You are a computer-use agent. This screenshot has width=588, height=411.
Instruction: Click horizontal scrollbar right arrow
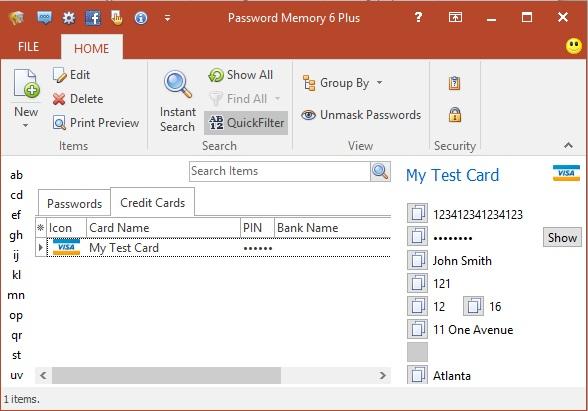point(382,375)
